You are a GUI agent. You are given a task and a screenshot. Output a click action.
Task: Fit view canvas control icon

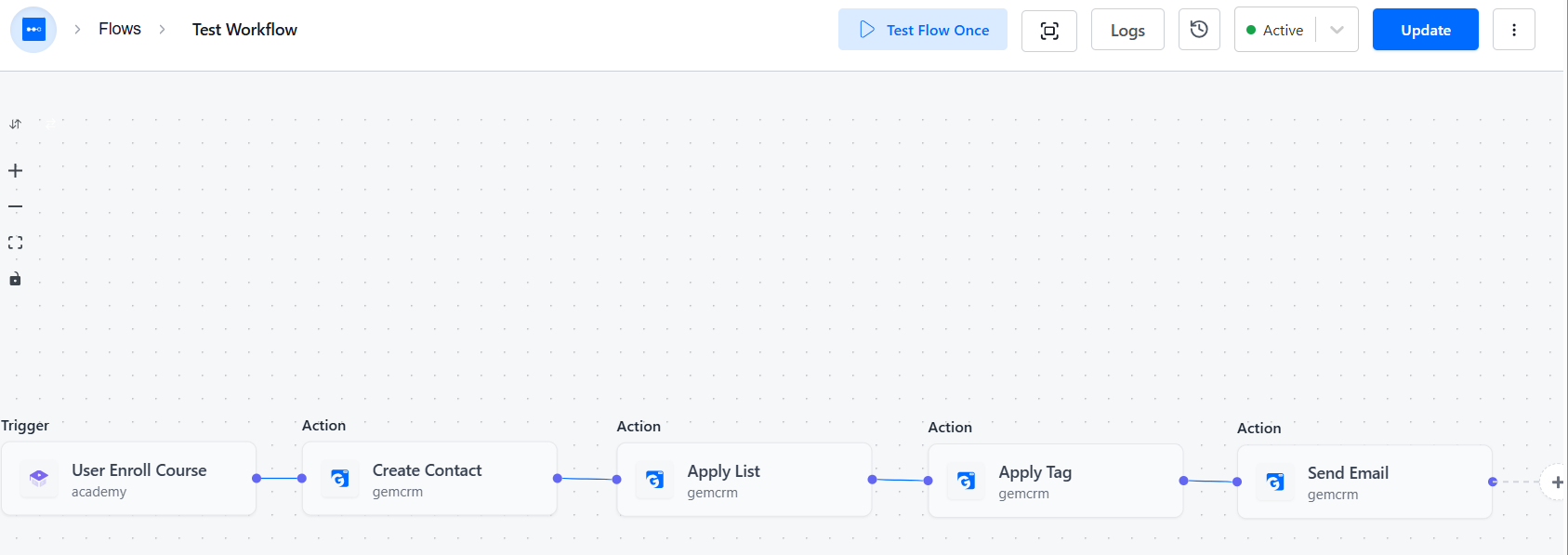click(15, 243)
